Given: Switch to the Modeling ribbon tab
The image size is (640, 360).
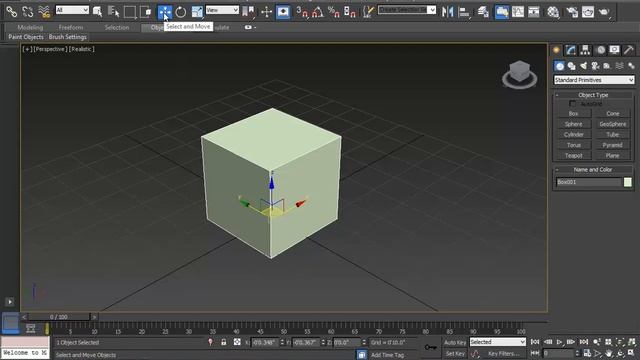Looking at the screenshot, I should click(30, 27).
